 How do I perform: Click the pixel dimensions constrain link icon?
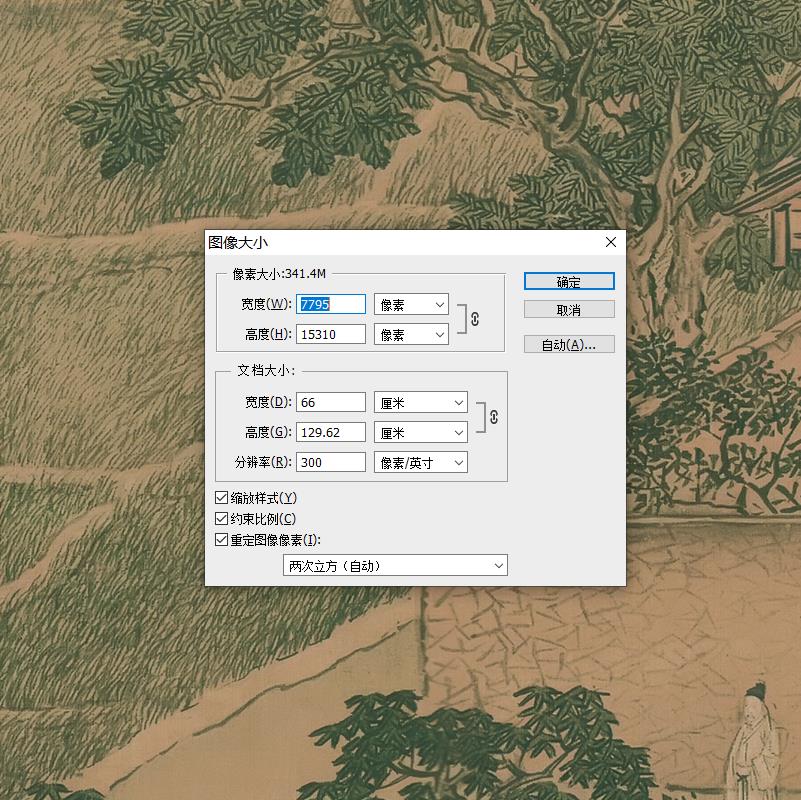475,319
